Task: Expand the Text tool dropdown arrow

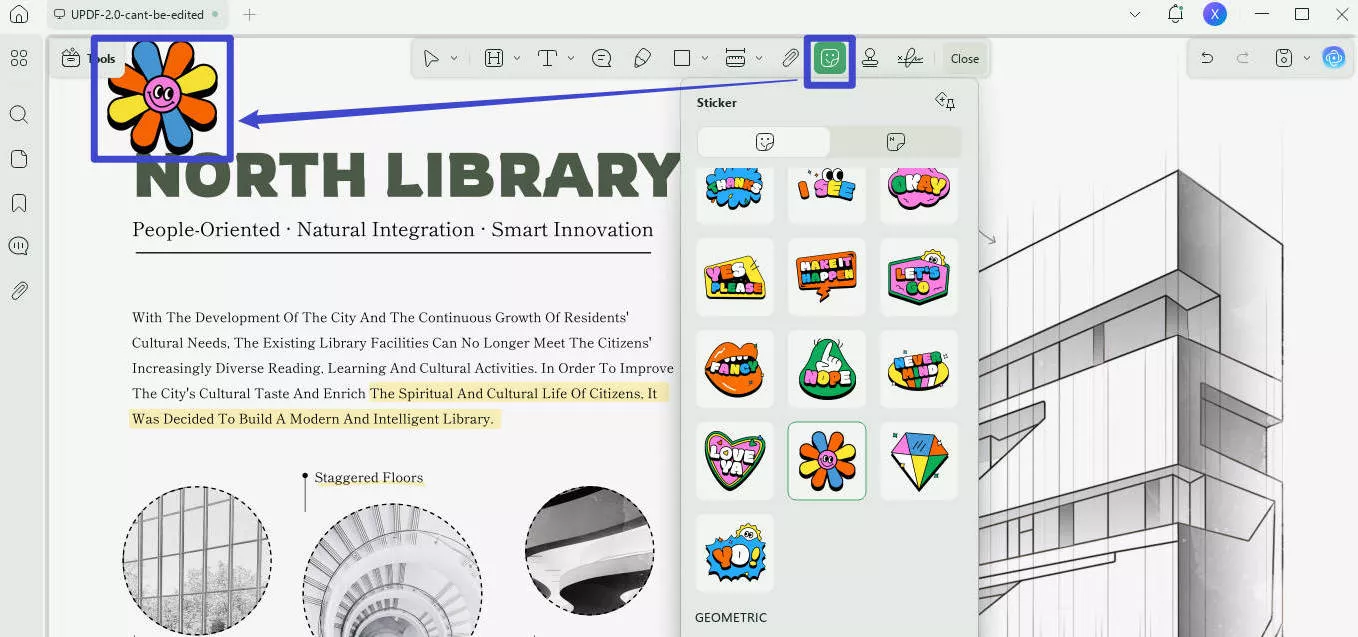Action: point(571,58)
